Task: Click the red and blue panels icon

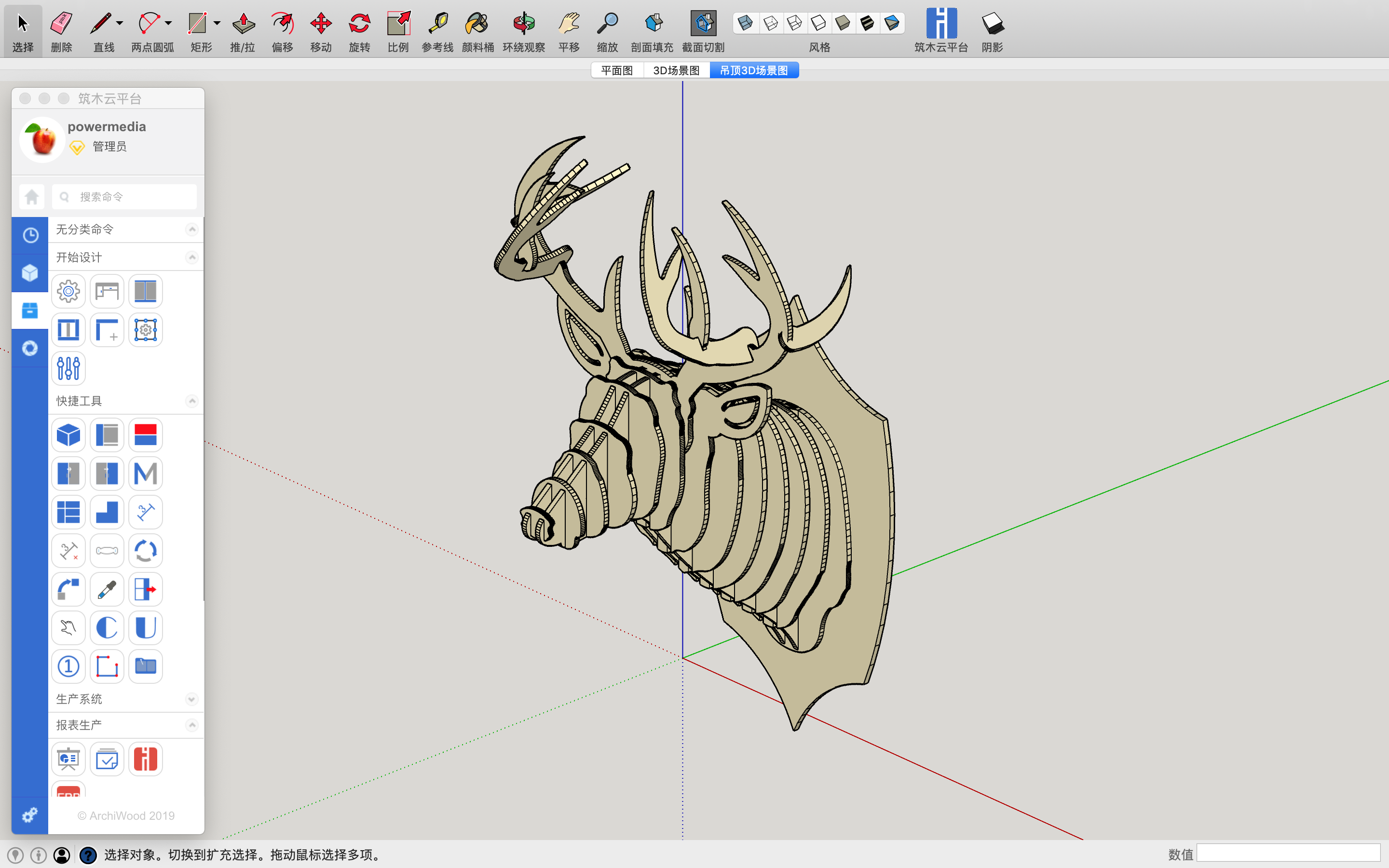Action: [145, 435]
